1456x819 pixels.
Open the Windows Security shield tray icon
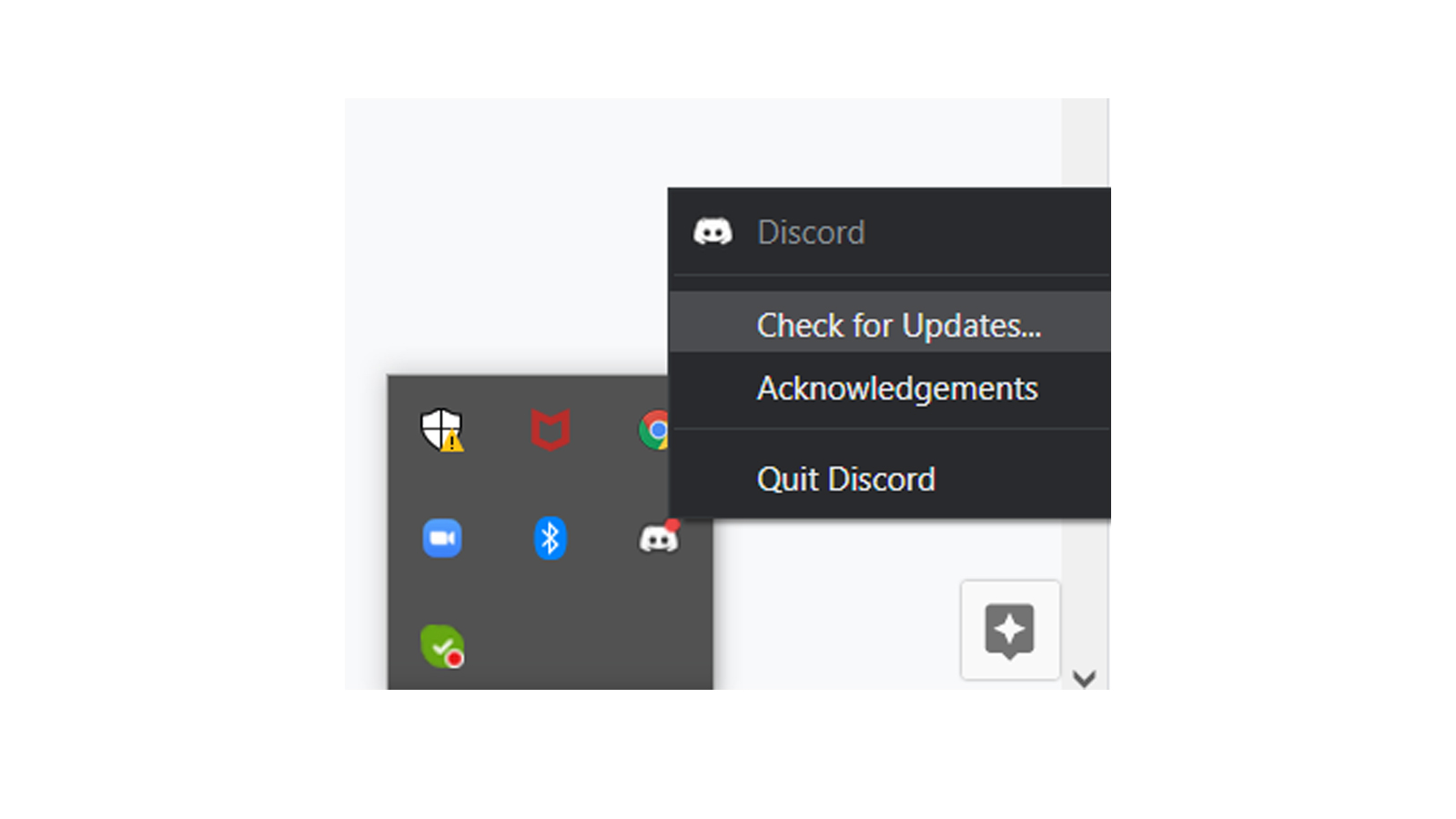click(x=441, y=430)
